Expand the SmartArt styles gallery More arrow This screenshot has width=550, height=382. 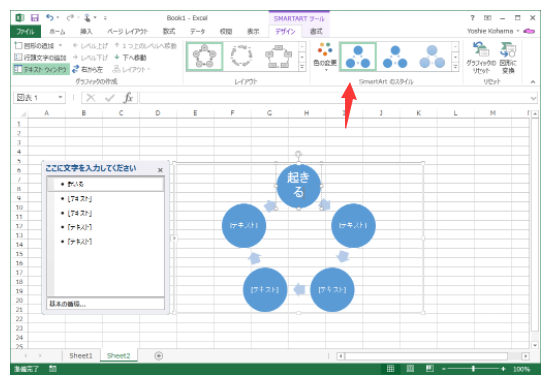point(455,67)
